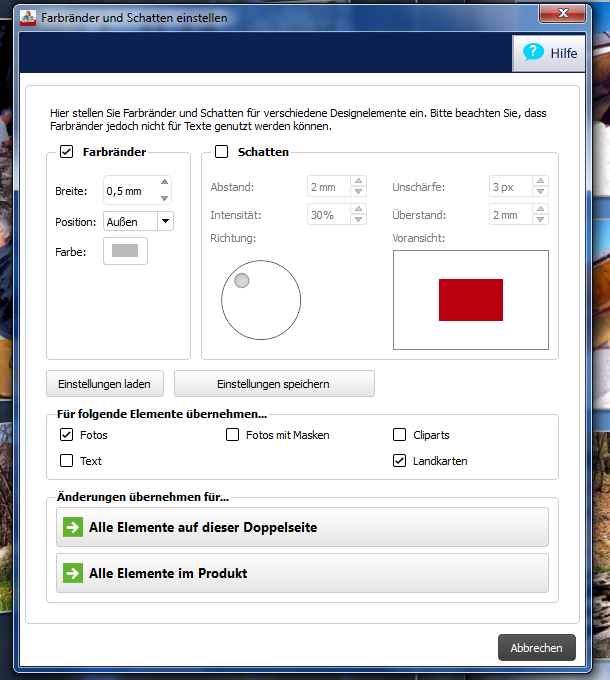The width and height of the screenshot is (610, 680).
Task: Click green arrow icon beside Produkt option
Action: tap(72, 573)
